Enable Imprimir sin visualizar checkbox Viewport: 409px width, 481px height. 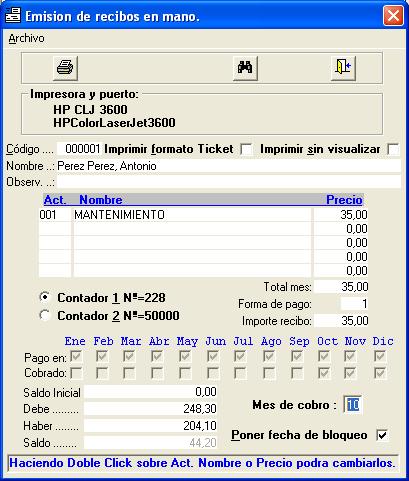click(x=393, y=149)
